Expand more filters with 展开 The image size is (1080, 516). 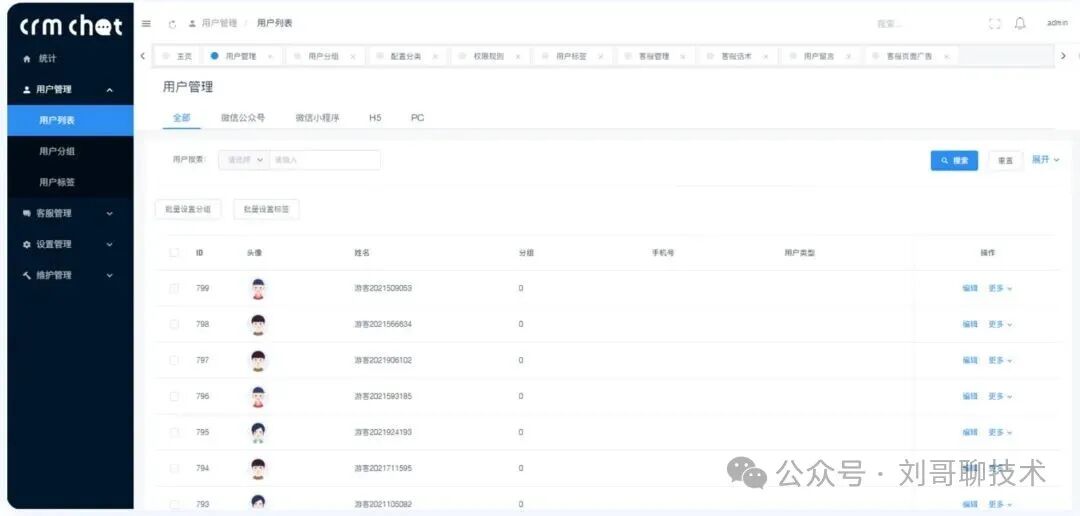(x=1046, y=160)
